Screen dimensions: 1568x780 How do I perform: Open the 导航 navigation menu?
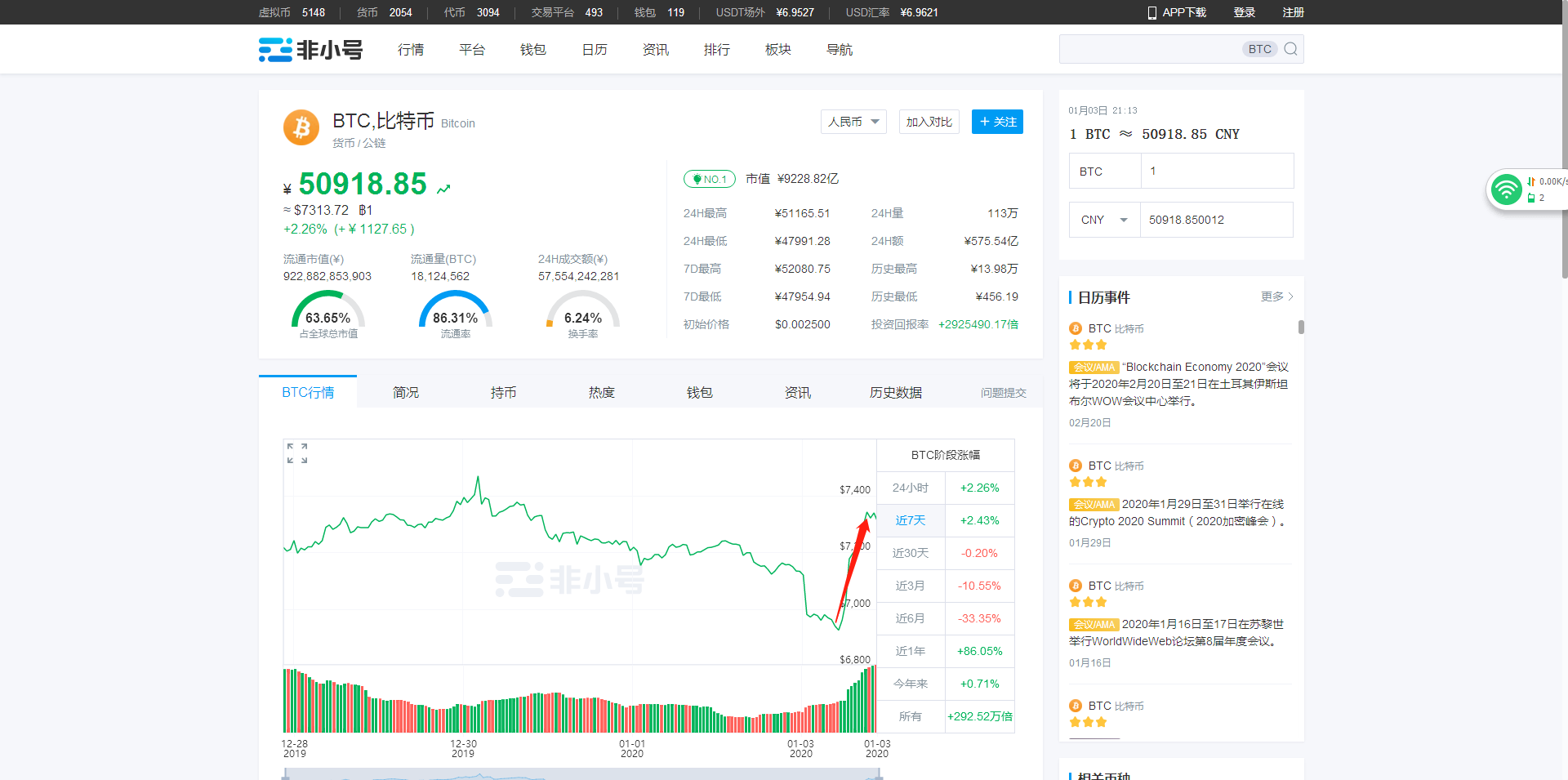(840, 50)
